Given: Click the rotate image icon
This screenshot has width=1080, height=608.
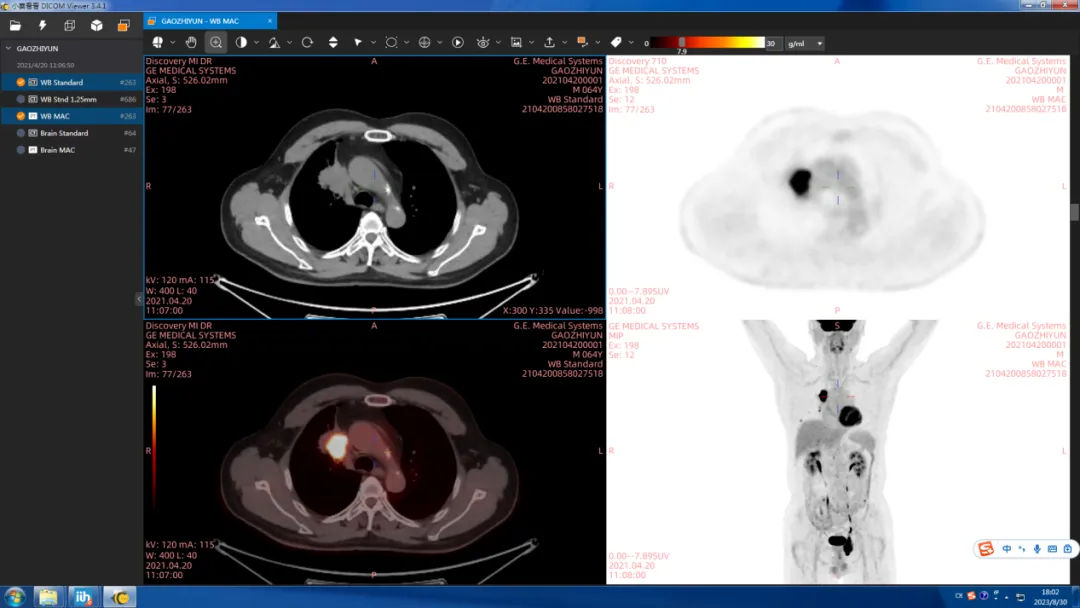Looking at the screenshot, I should coord(307,43).
